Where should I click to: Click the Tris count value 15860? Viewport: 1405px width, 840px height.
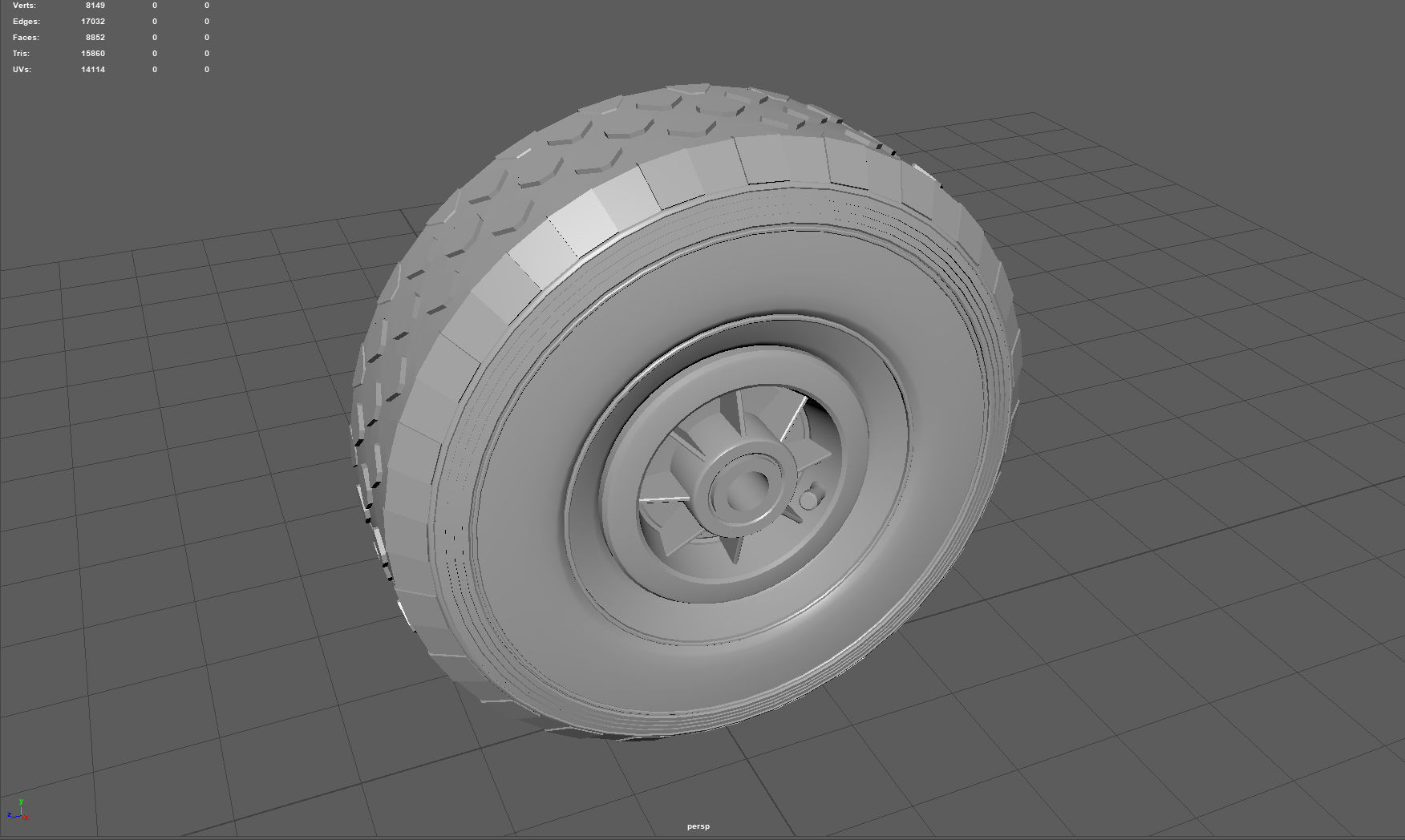[x=93, y=54]
